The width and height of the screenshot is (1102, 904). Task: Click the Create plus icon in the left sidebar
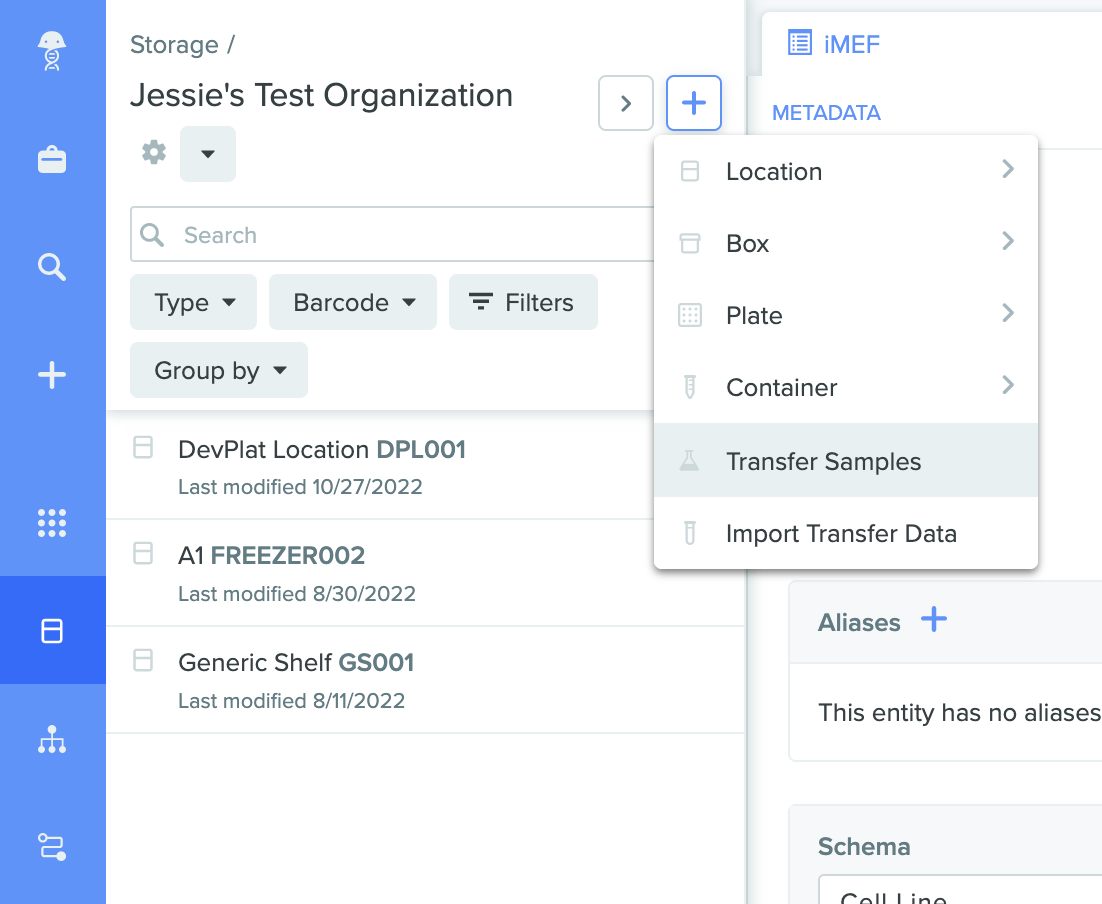(52, 375)
